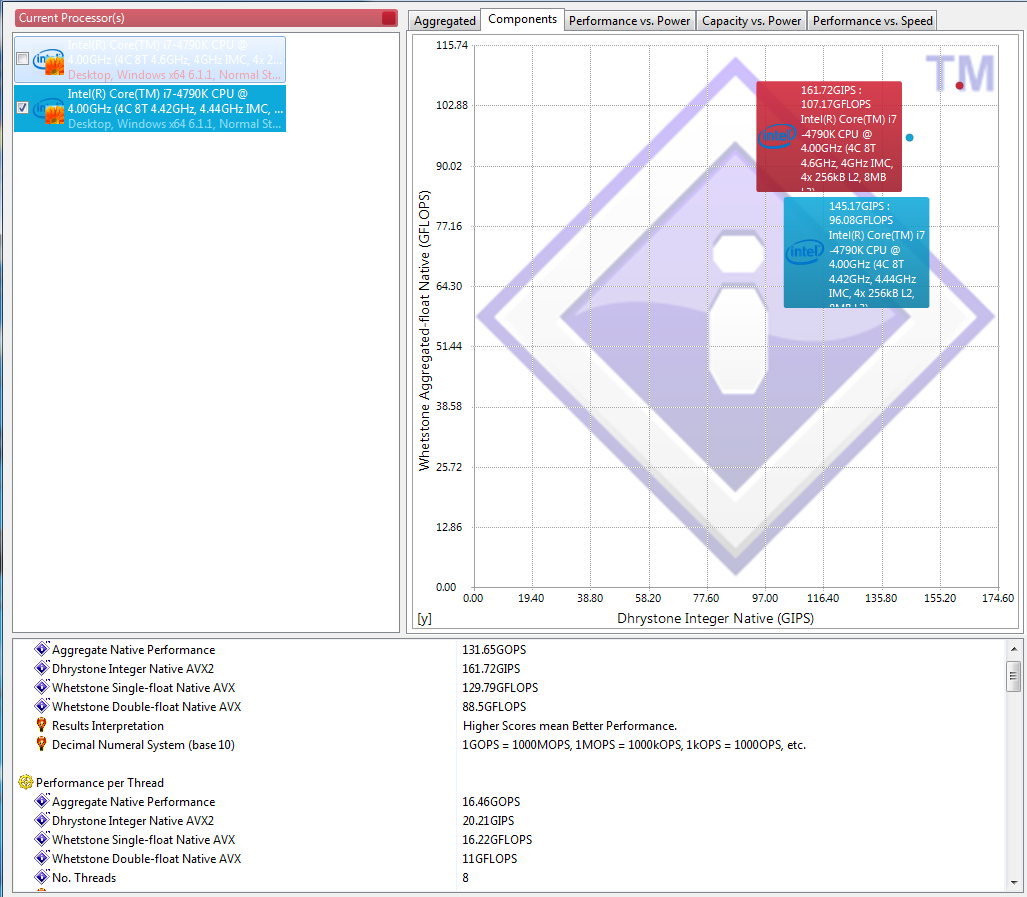Open the Performance vs. Power tab
The height and width of the screenshot is (897, 1027).
click(629, 21)
